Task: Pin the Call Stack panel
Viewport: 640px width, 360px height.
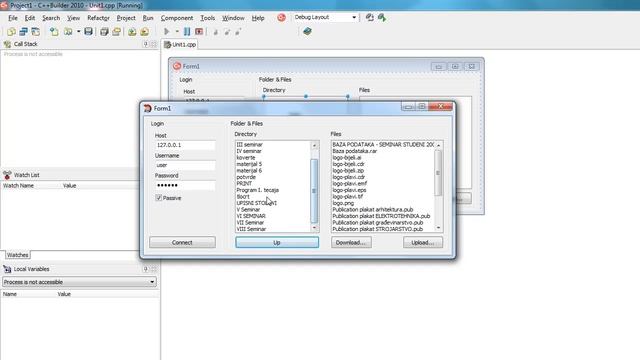Action: point(146,44)
